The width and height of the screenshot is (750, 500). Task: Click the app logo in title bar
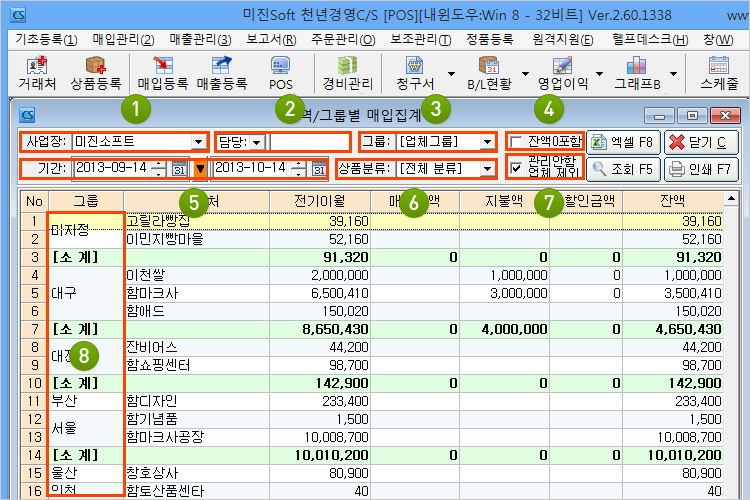[x=18, y=15]
